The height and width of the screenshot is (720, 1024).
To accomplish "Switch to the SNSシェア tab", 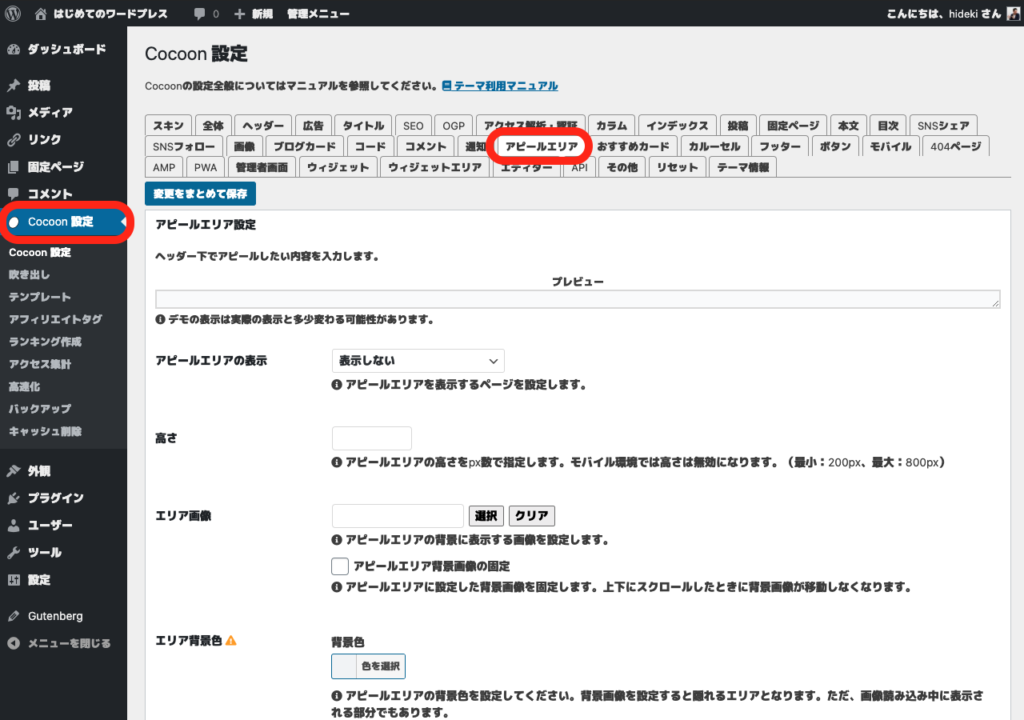I will click(x=943, y=125).
